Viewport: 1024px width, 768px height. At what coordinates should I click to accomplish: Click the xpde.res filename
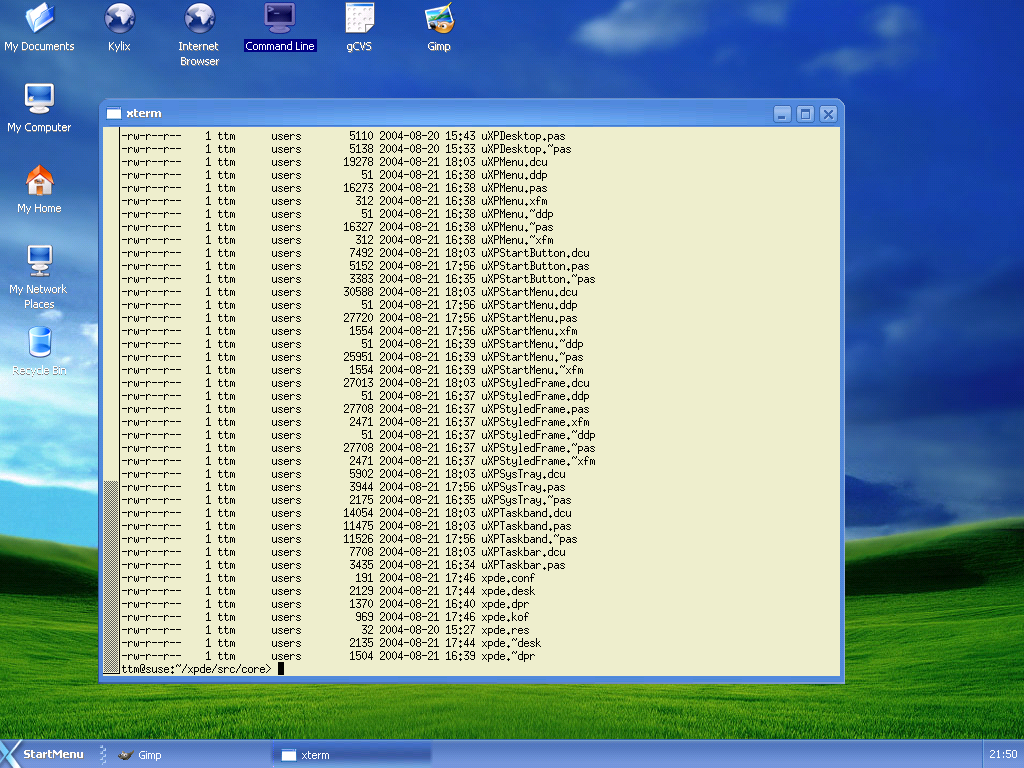pos(505,630)
